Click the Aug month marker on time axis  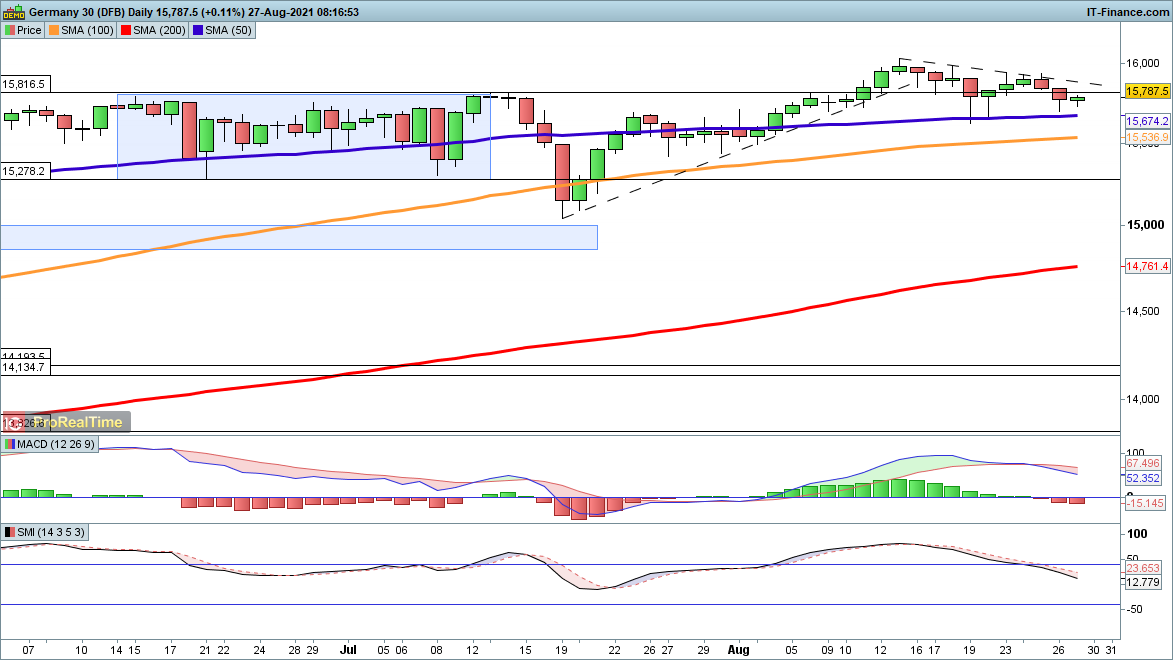click(x=739, y=648)
